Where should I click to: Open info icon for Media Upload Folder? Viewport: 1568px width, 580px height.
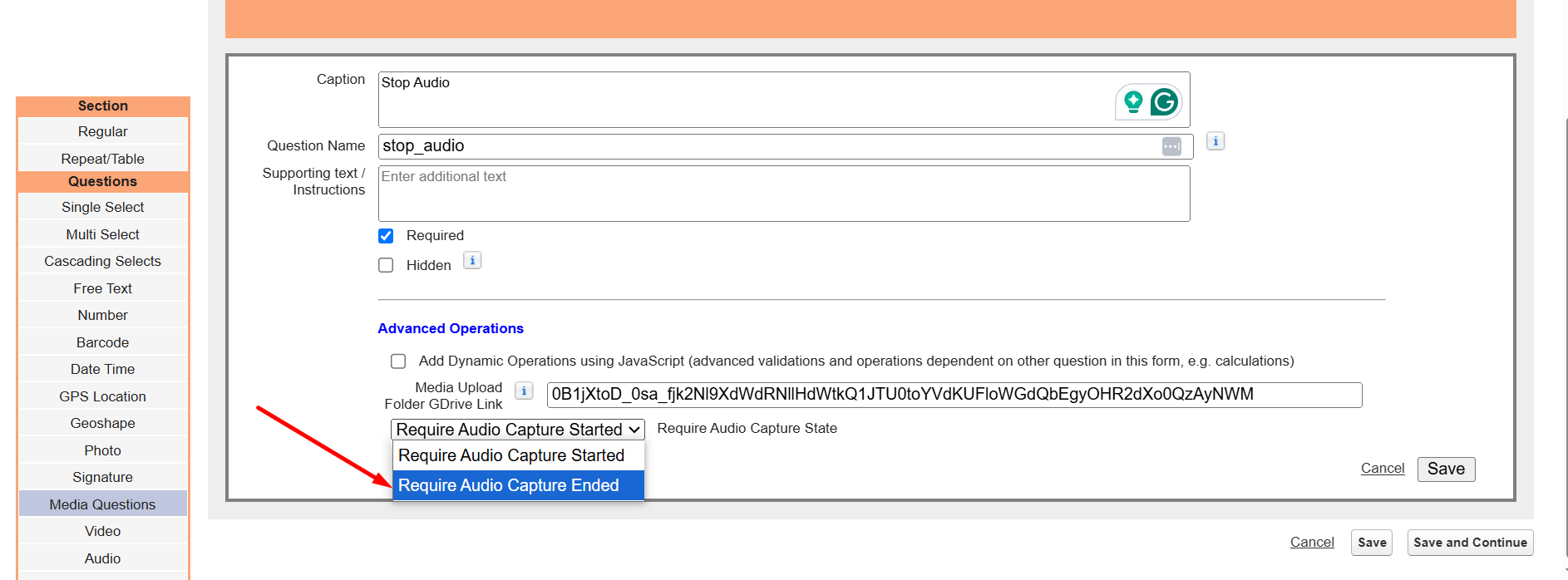pos(524,391)
